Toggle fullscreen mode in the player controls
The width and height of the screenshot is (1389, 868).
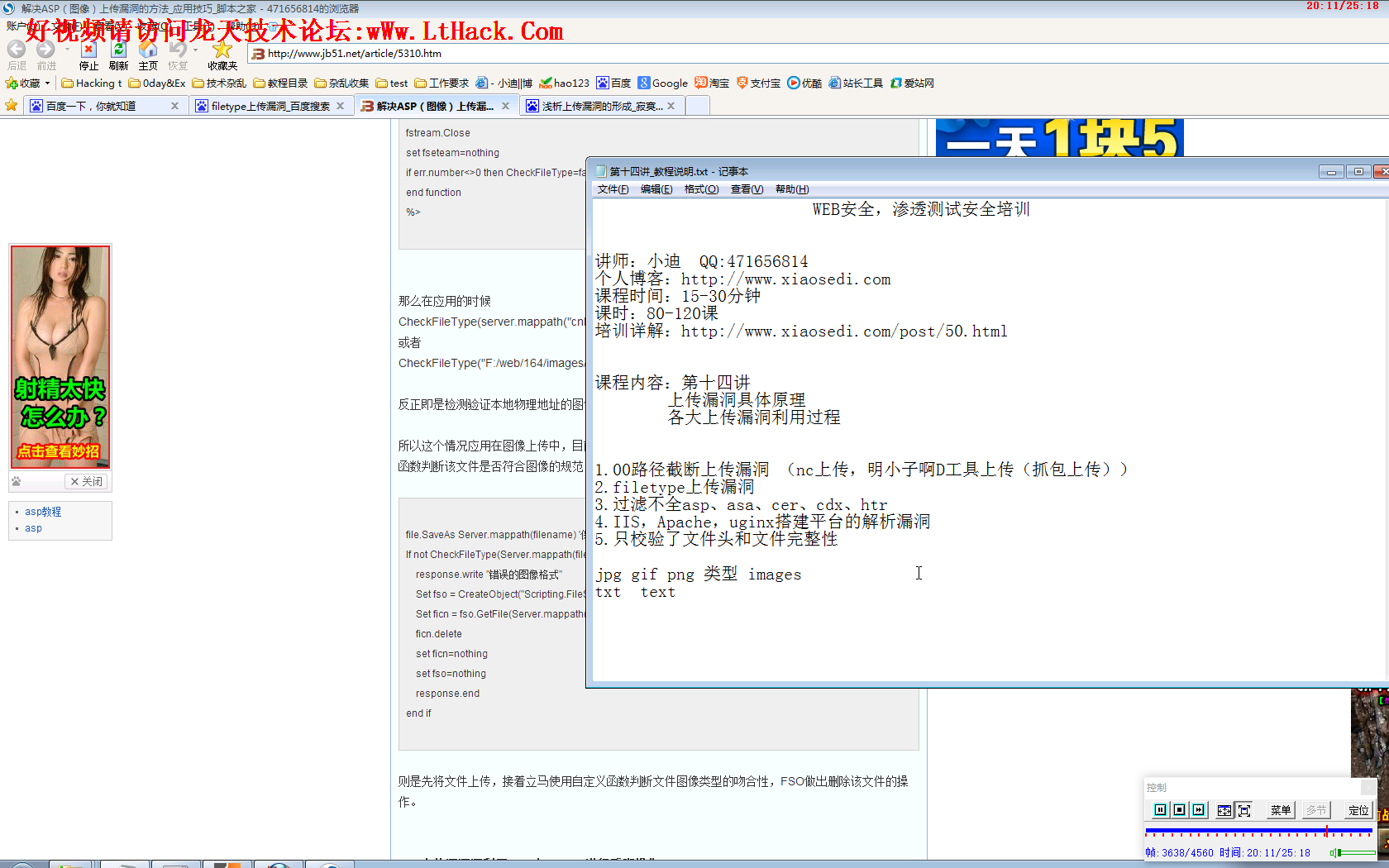click(1244, 810)
